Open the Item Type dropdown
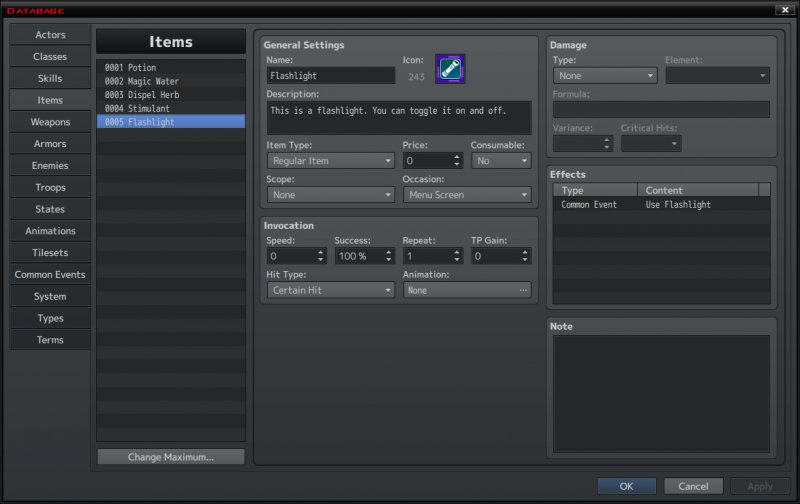This screenshot has width=800, height=504. pyautogui.click(x=331, y=161)
